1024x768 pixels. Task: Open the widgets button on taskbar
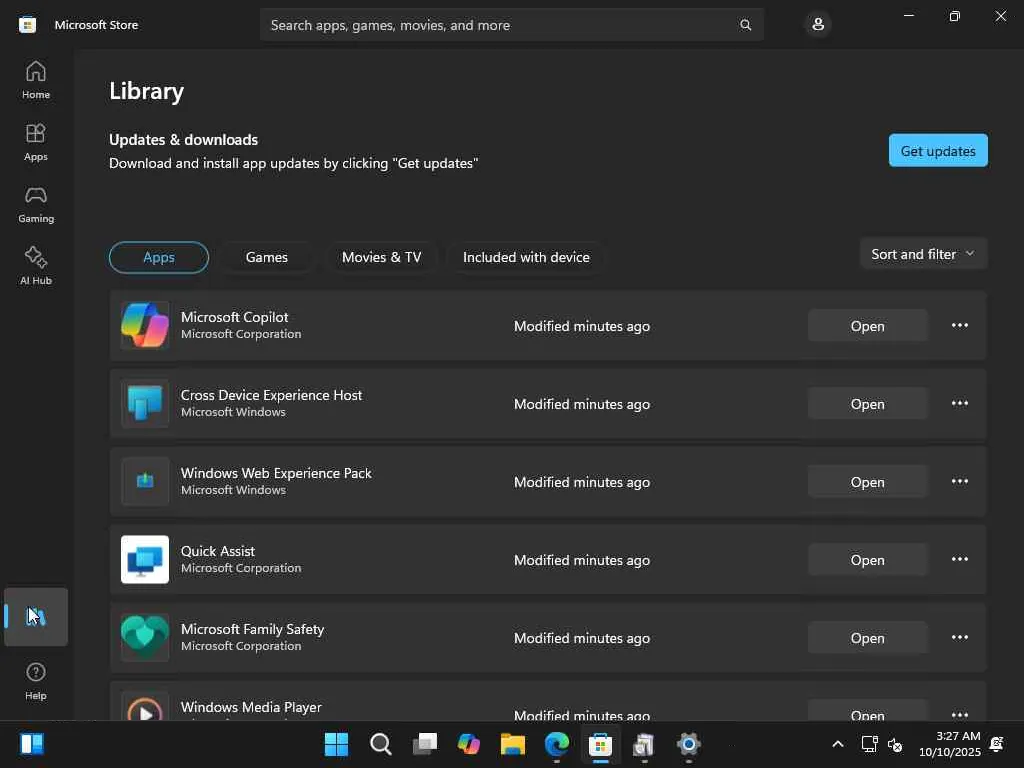(31, 744)
